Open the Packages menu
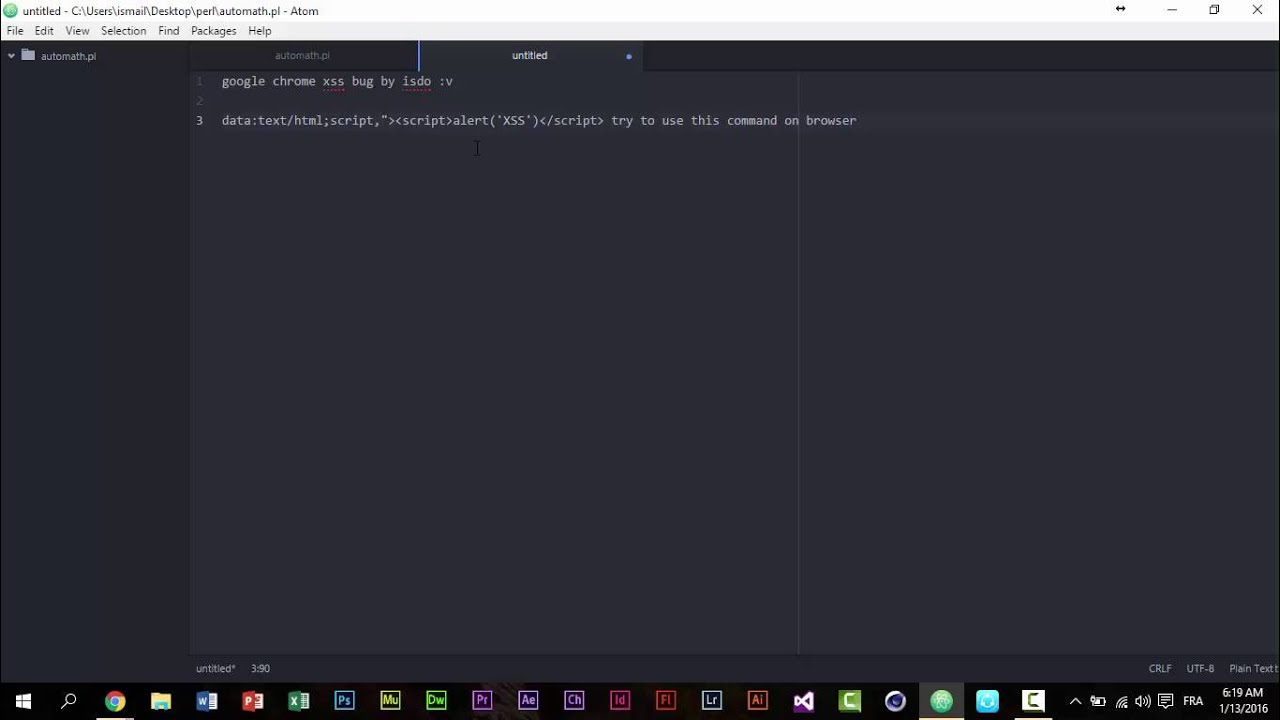This screenshot has height=720, width=1280. point(213,31)
